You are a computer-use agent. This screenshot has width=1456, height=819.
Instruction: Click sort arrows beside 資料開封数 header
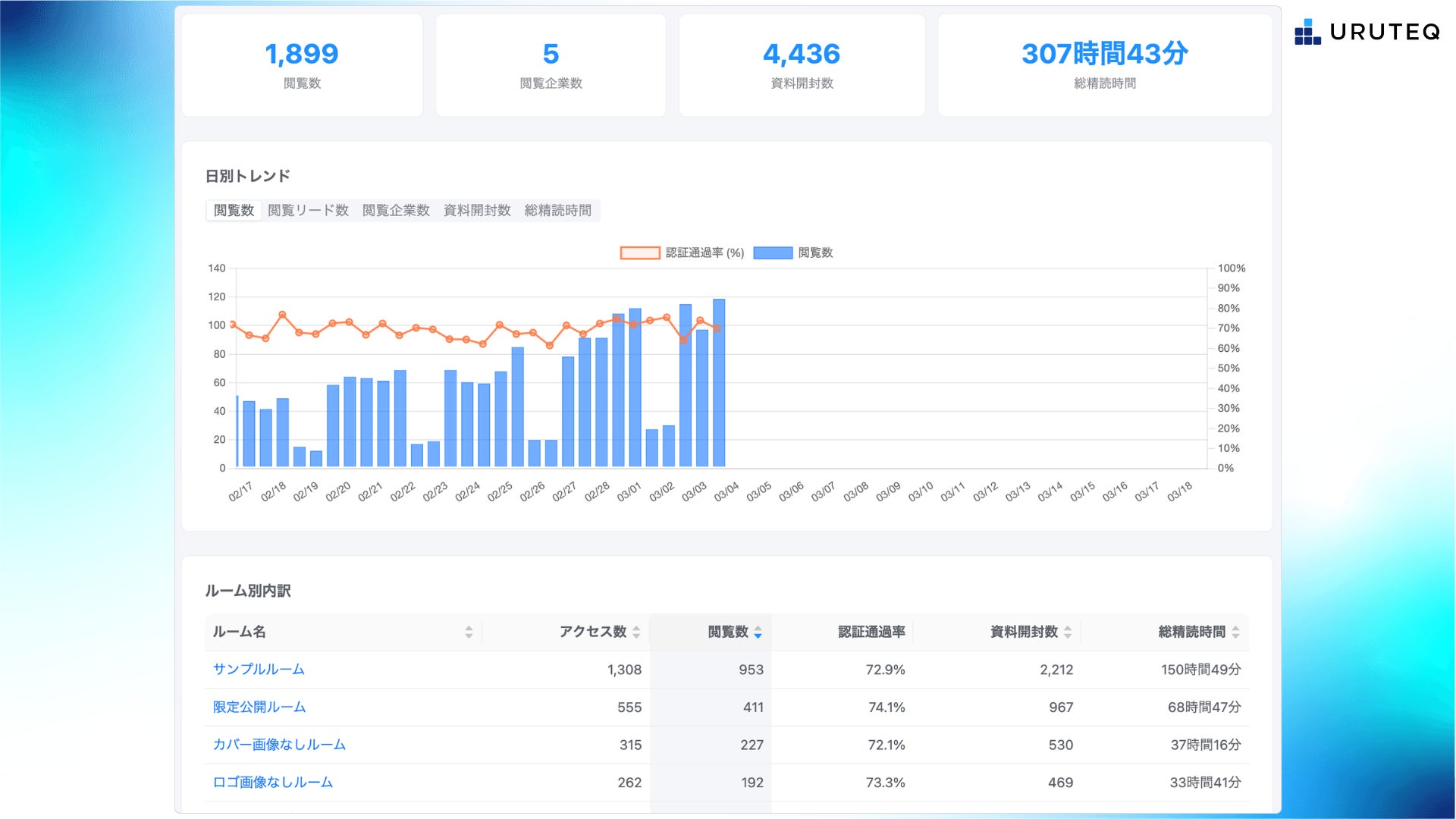coord(1068,632)
